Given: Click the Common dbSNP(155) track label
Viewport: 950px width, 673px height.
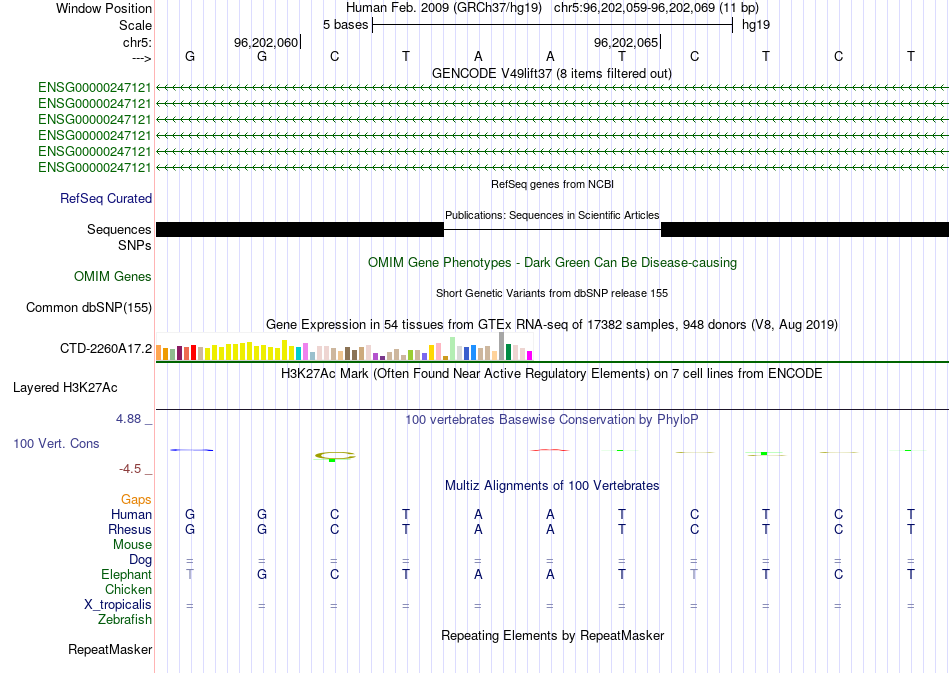Looking at the screenshot, I should click(x=89, y=308).
